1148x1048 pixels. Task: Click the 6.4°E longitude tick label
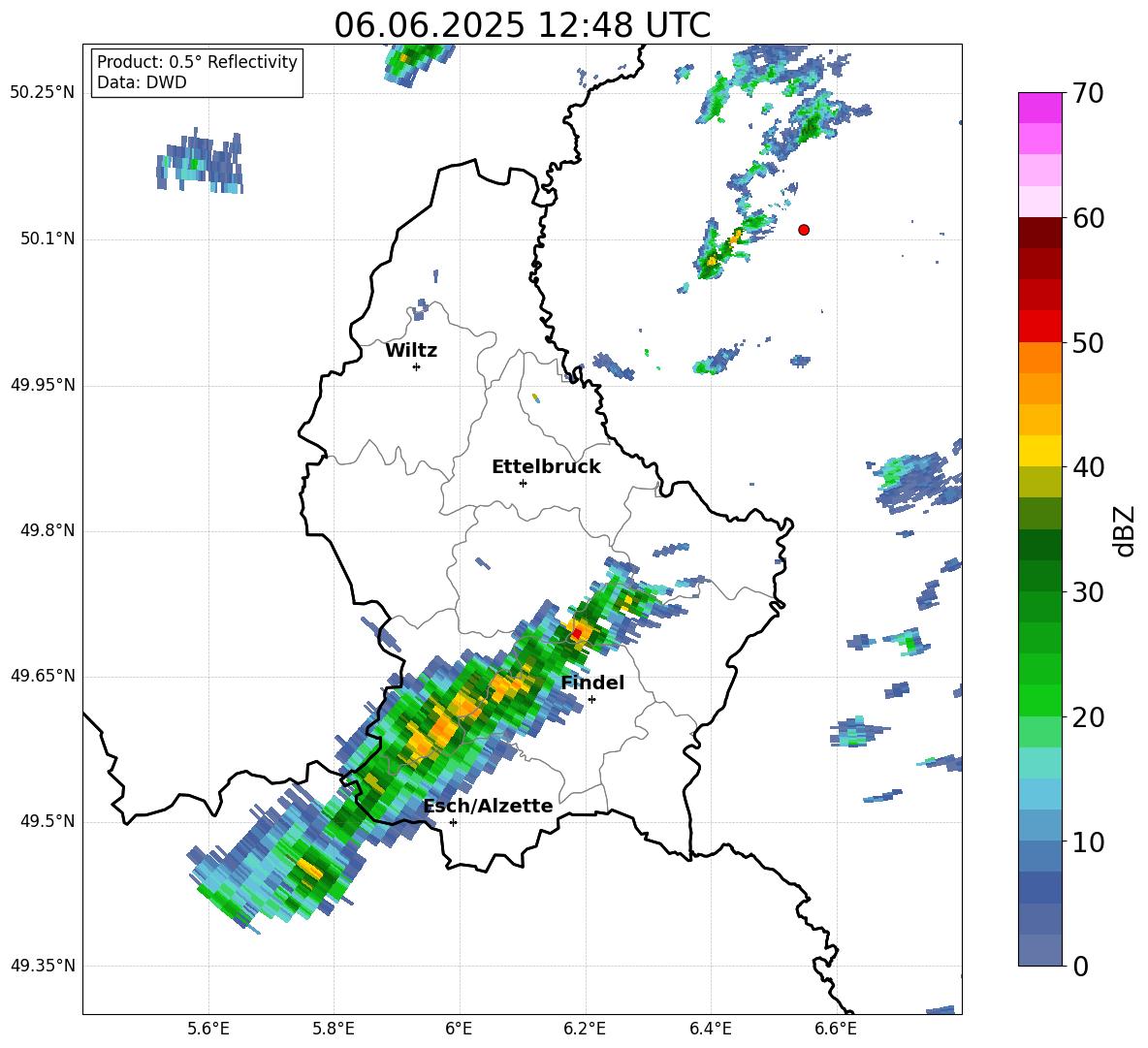(x=710, y=1029)
